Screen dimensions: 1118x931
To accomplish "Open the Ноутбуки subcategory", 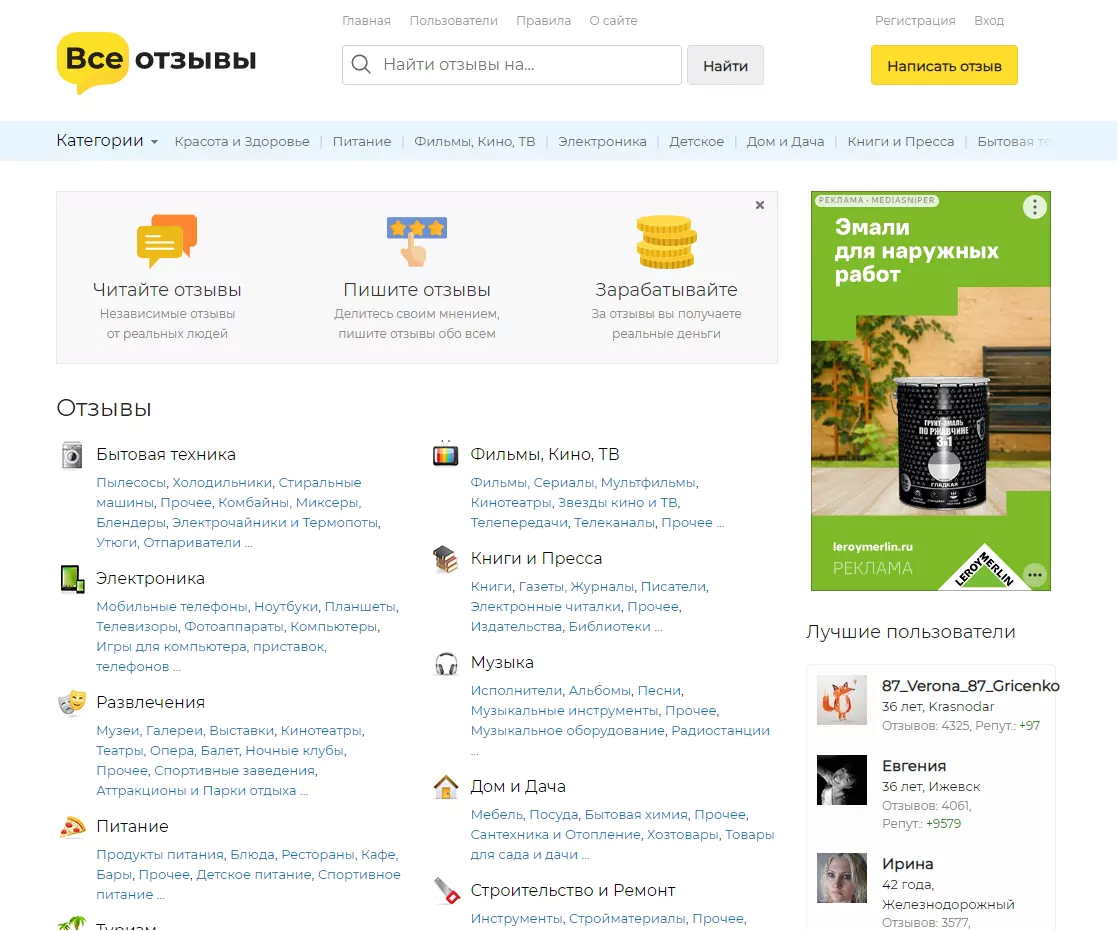I will [286, 607].
